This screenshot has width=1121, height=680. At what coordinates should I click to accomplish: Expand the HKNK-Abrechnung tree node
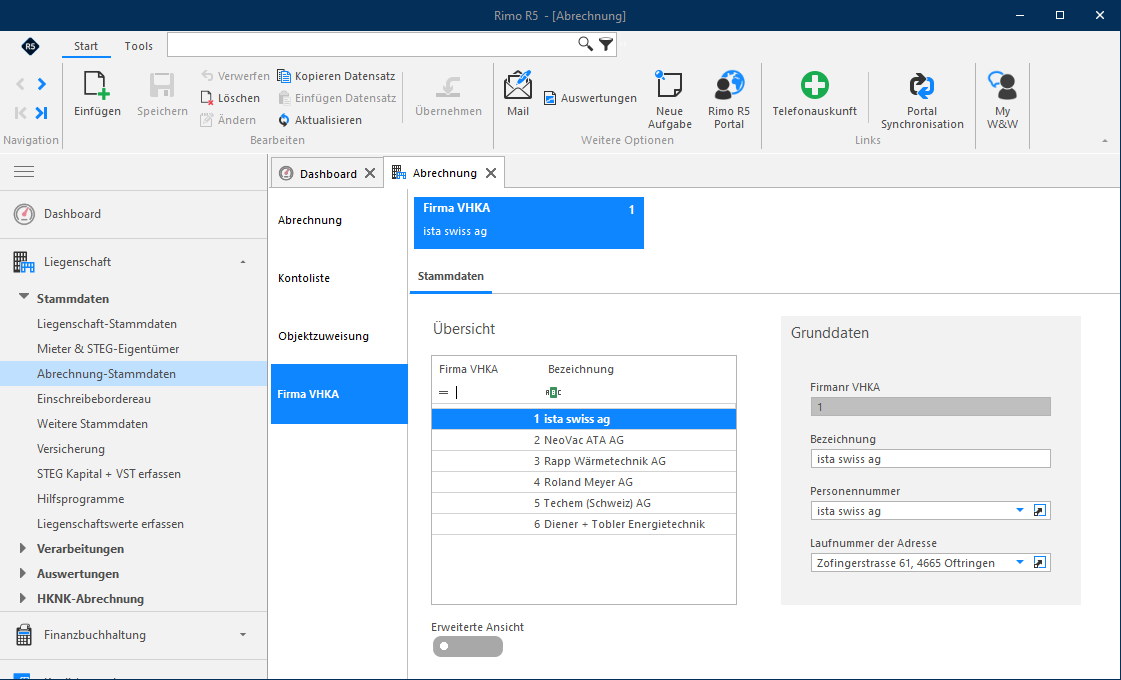[23, 598]
